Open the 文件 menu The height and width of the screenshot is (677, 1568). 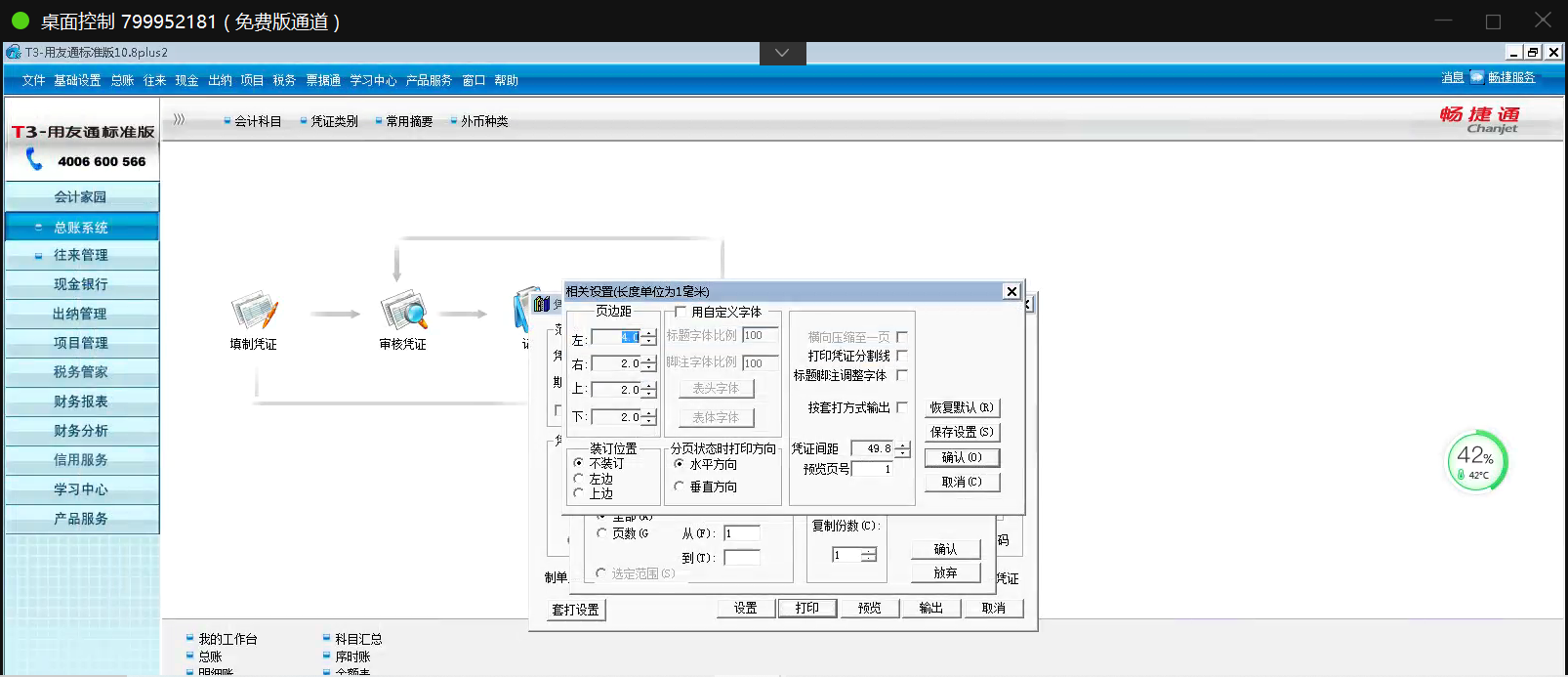click(x=33, y=81)
